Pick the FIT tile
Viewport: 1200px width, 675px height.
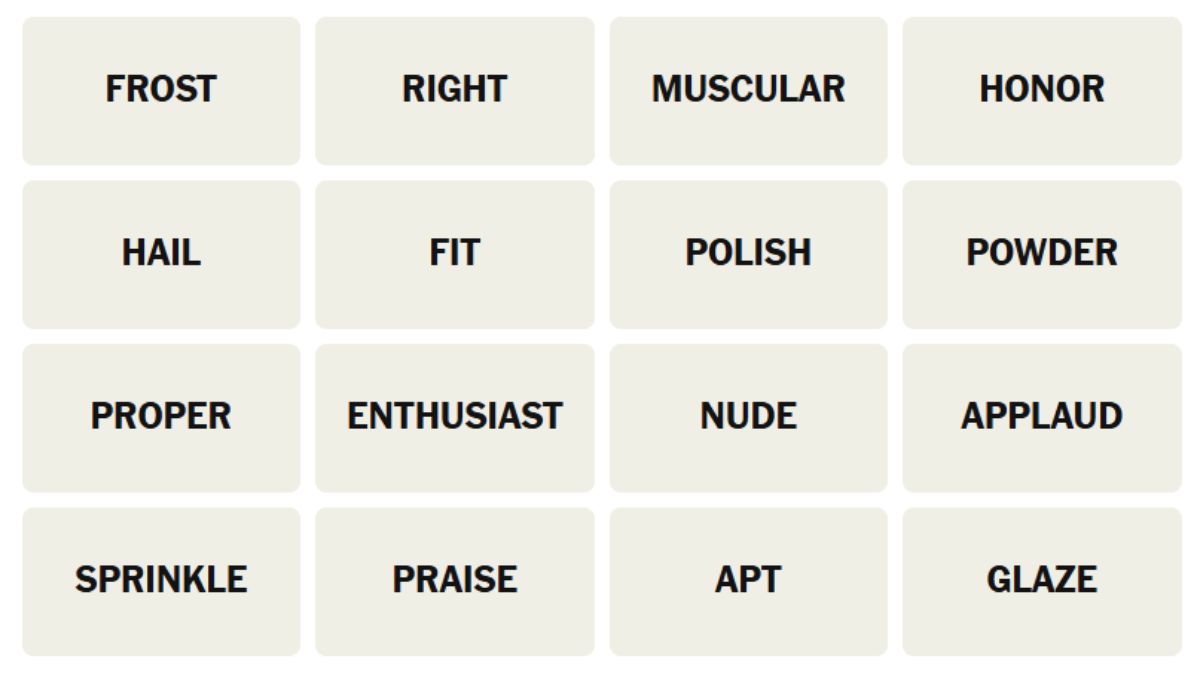click(x=454, y=254)
